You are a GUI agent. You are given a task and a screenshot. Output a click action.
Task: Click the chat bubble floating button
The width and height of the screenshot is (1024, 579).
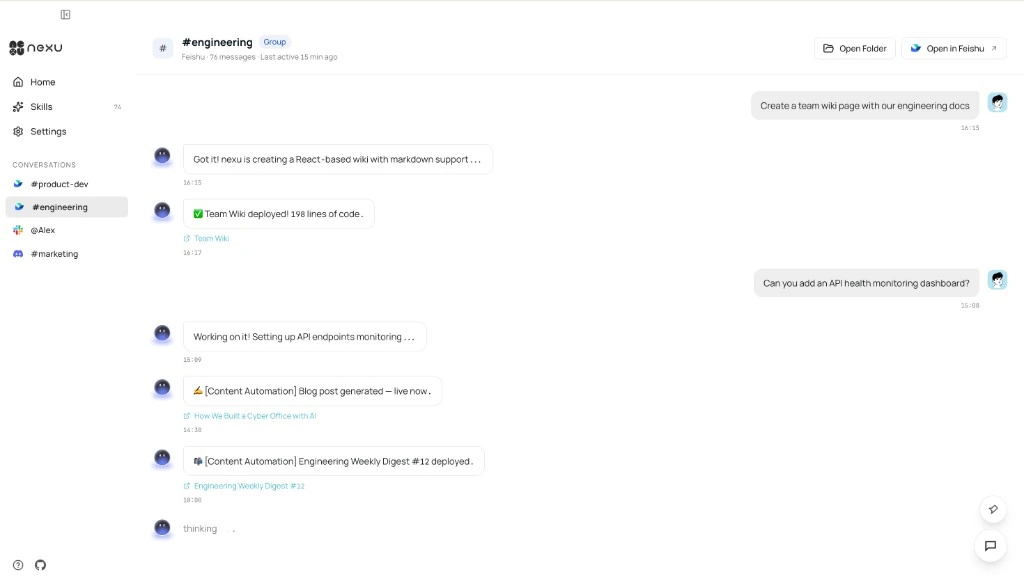[x=991, y=546]
